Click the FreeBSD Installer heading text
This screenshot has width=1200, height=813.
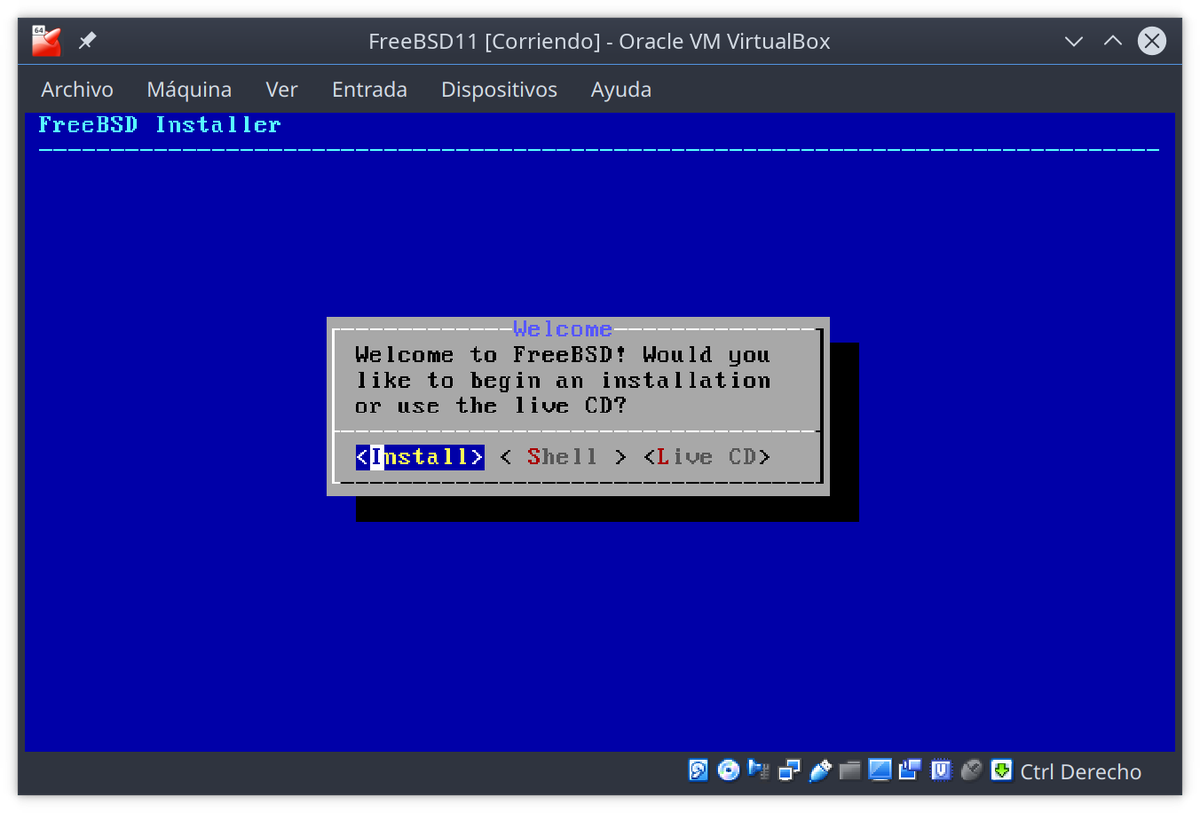[x=160, y=125]
